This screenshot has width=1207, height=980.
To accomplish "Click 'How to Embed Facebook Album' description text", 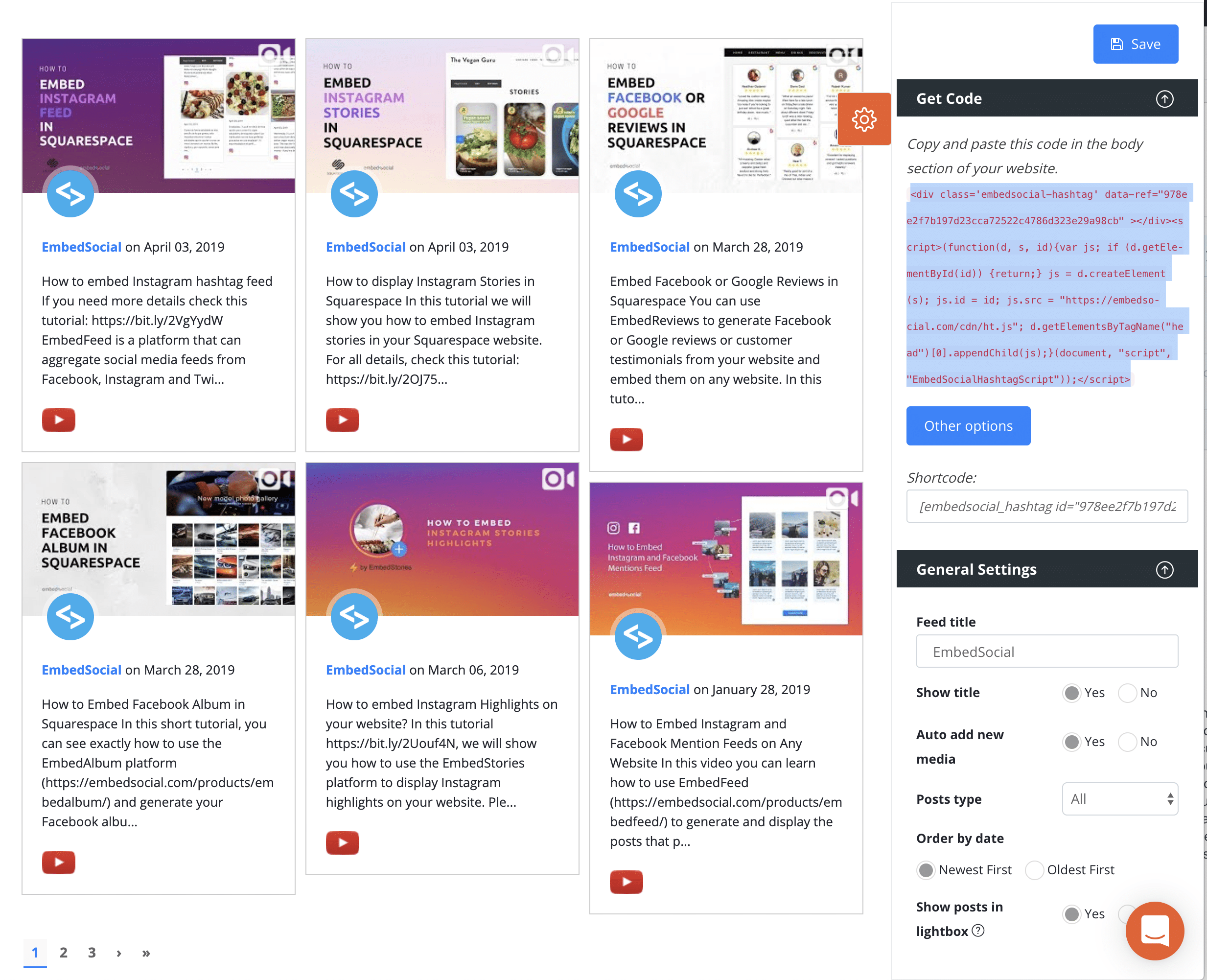I will click(x=158, y=763).
